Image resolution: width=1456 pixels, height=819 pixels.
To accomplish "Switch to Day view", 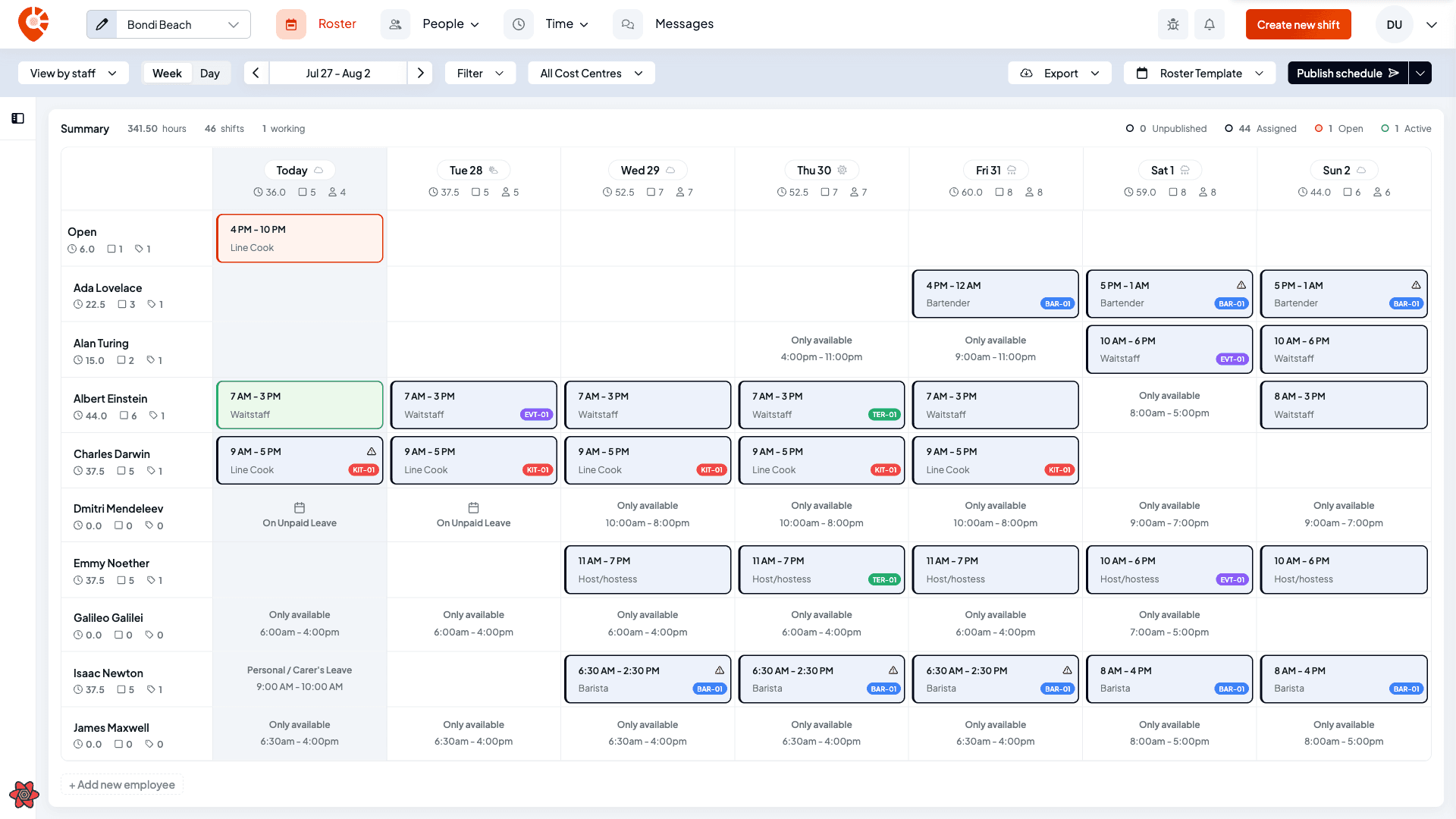I will tap(209, 73).
